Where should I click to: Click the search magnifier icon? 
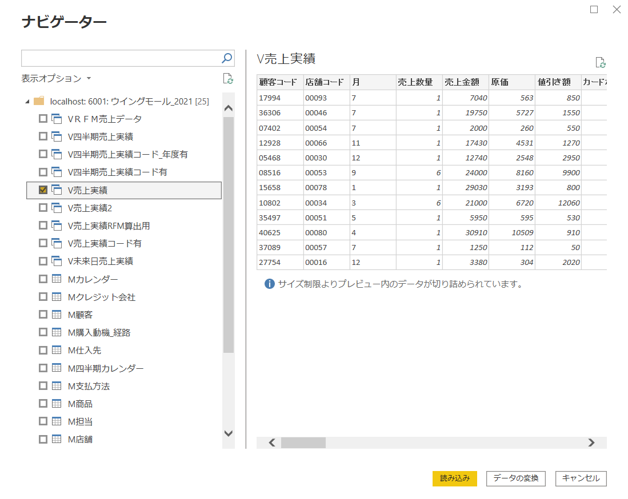(227, 58)
